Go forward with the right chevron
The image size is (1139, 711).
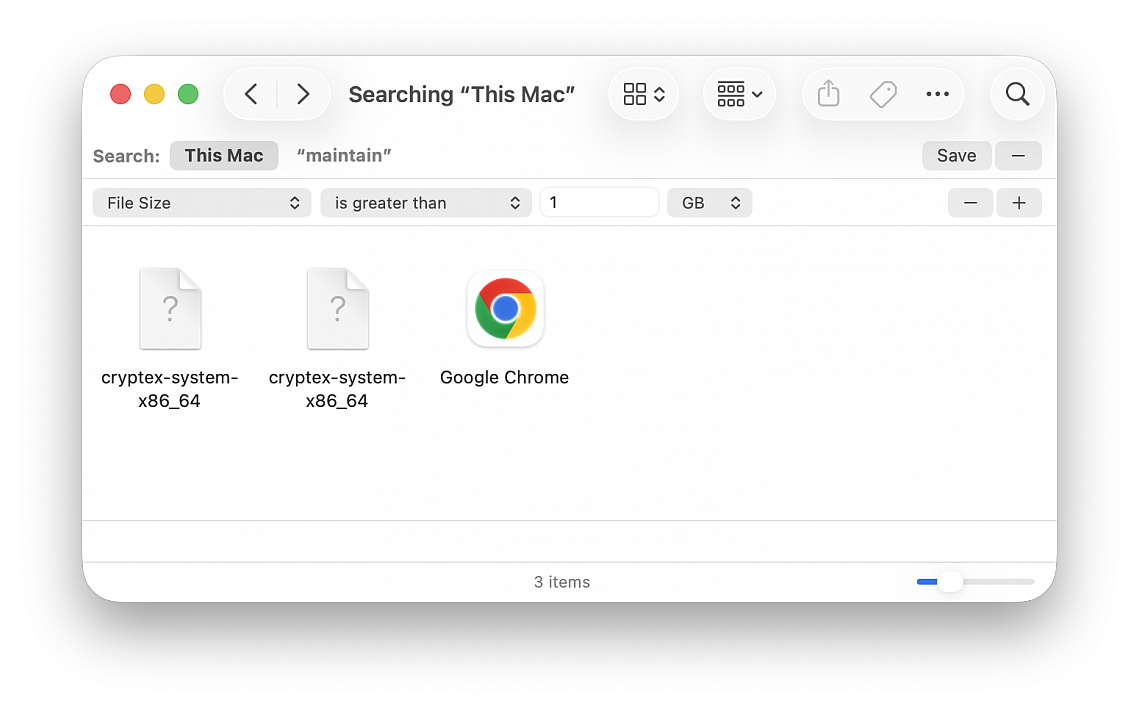tap(303, 94)
